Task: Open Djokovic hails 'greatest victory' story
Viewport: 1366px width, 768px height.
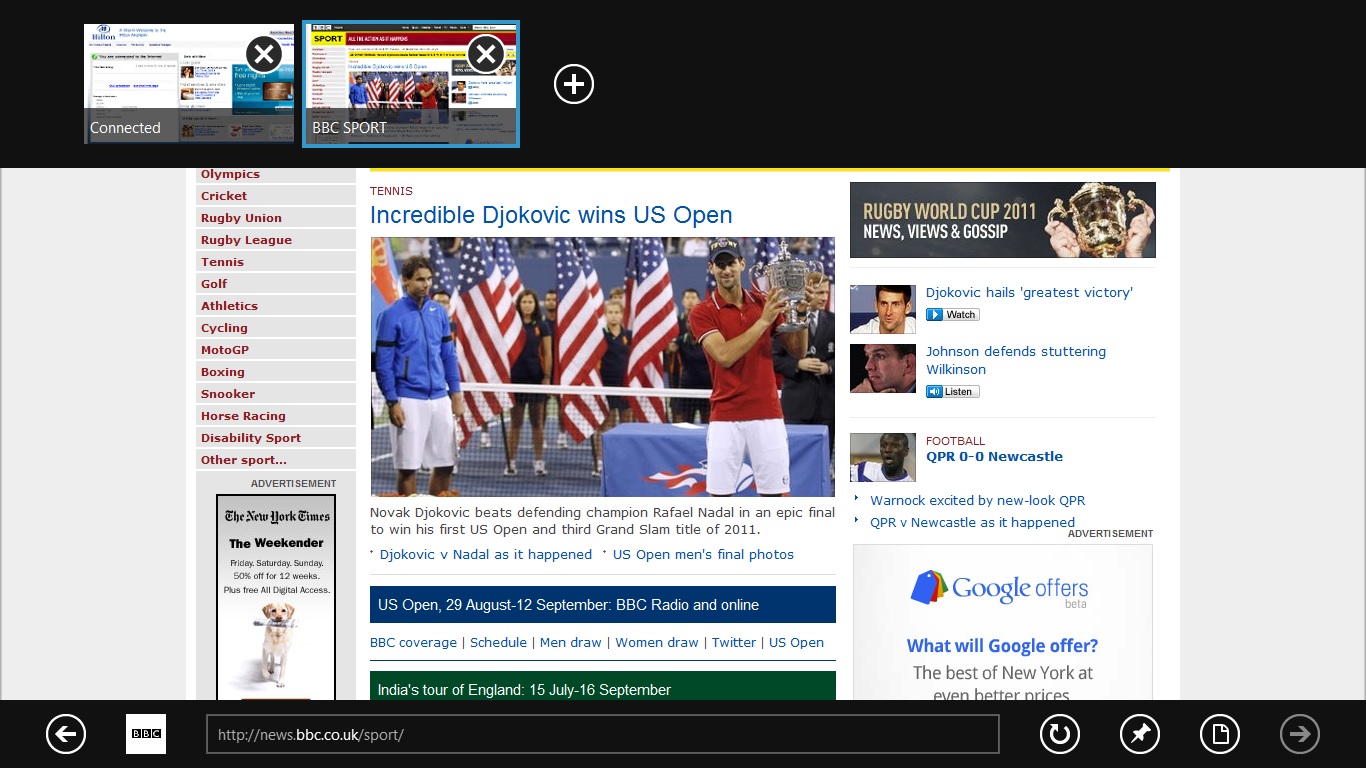Action: coord(1029,293)
